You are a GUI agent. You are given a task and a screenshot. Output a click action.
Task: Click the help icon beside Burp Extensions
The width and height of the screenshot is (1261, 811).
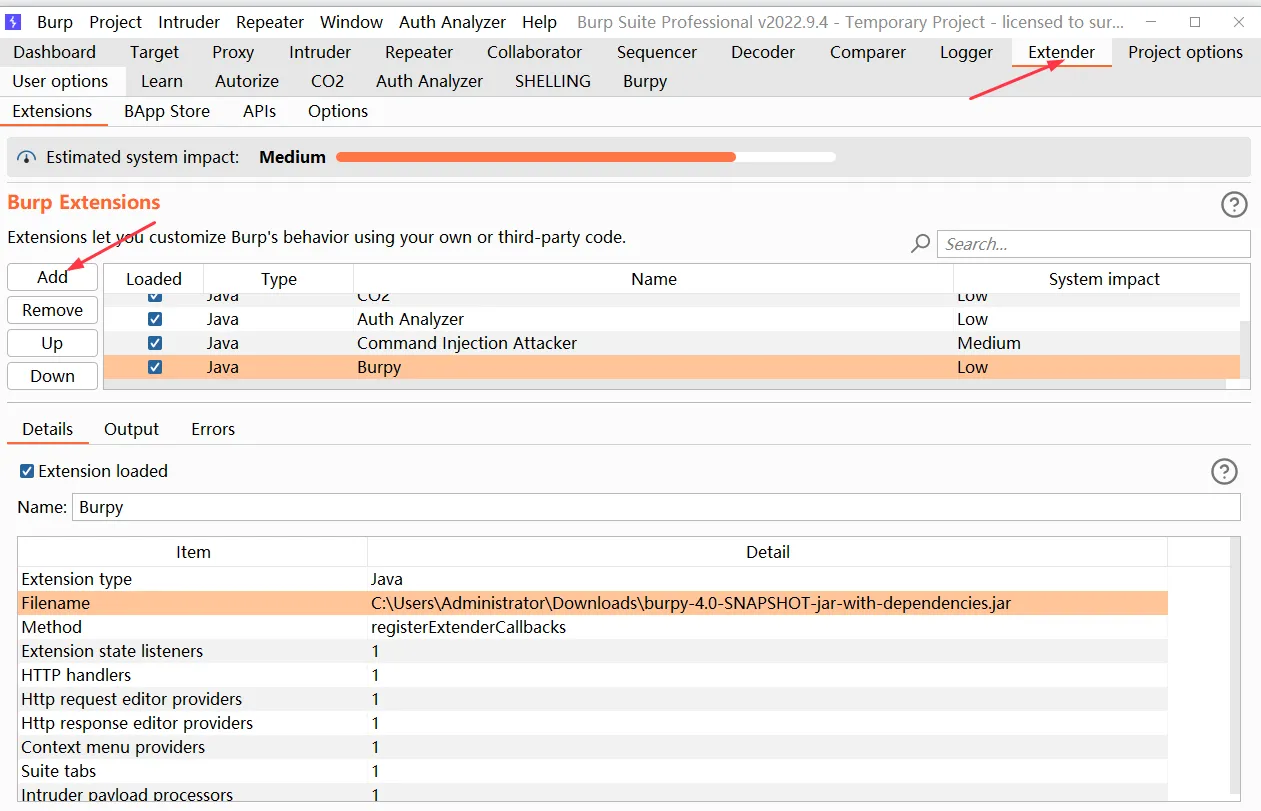click(x=1234, y=205)
